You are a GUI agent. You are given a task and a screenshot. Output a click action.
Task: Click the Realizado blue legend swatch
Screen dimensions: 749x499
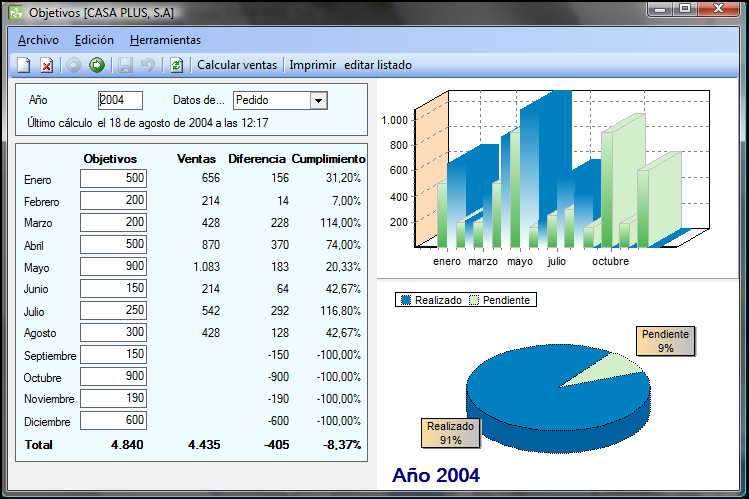(x=406, y=300)
